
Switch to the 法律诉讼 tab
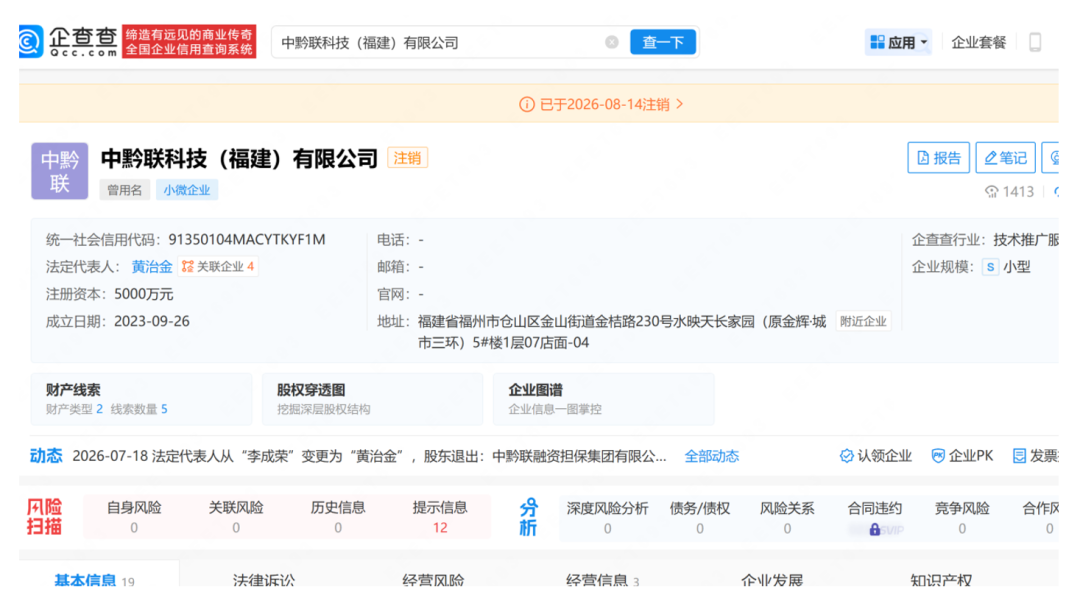[264, 580]
